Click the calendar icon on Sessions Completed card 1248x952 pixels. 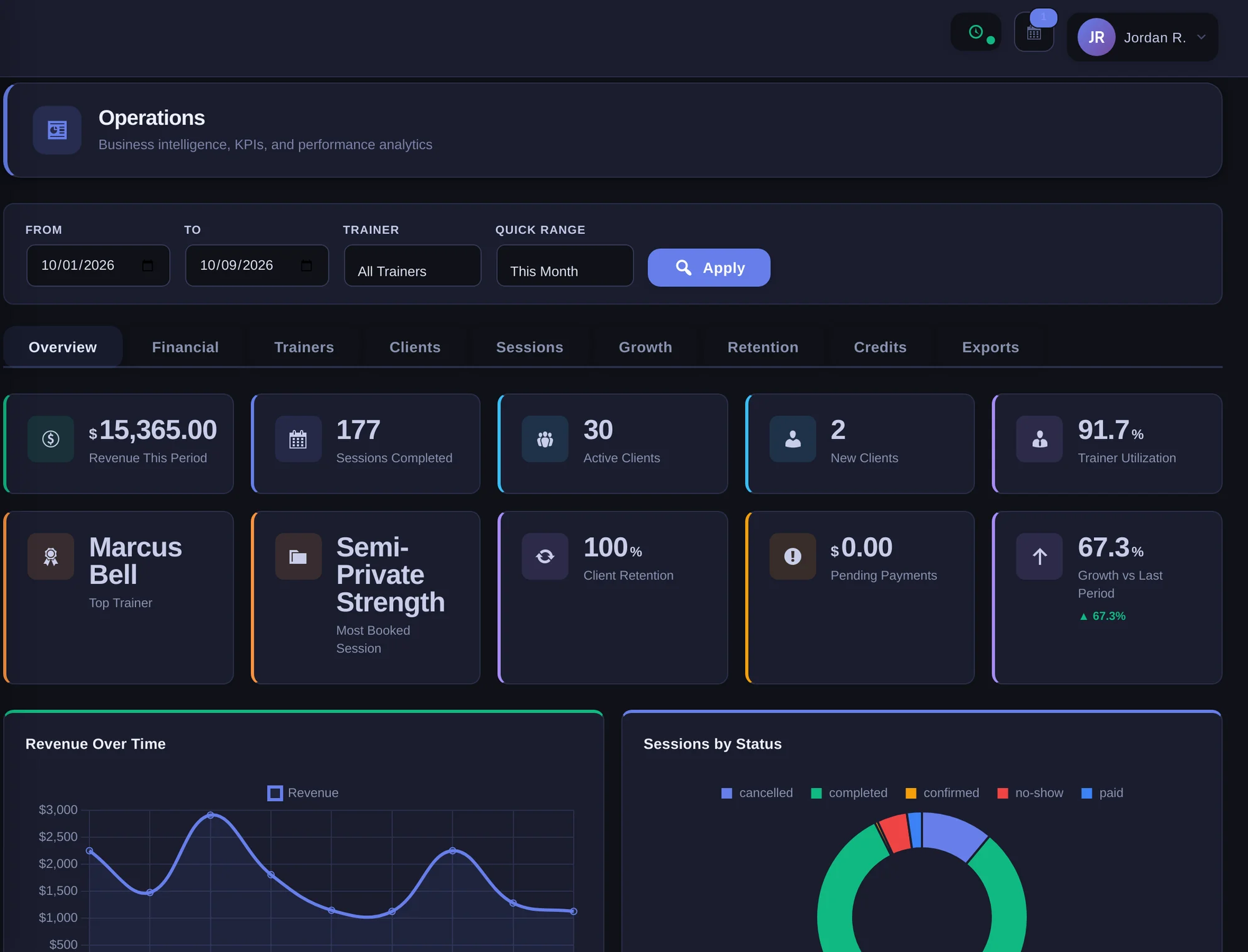point(298,439)
